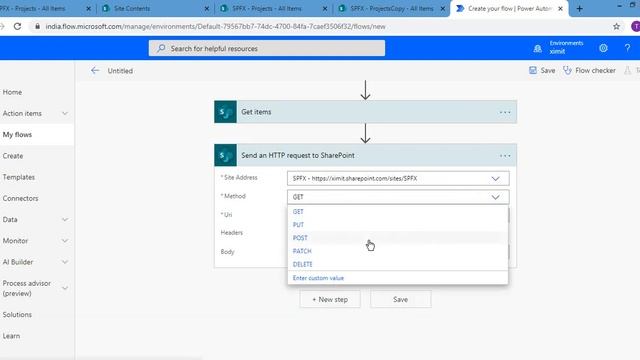Open Templates in the sidebar
640x360 pixels.
click(18, 177)
